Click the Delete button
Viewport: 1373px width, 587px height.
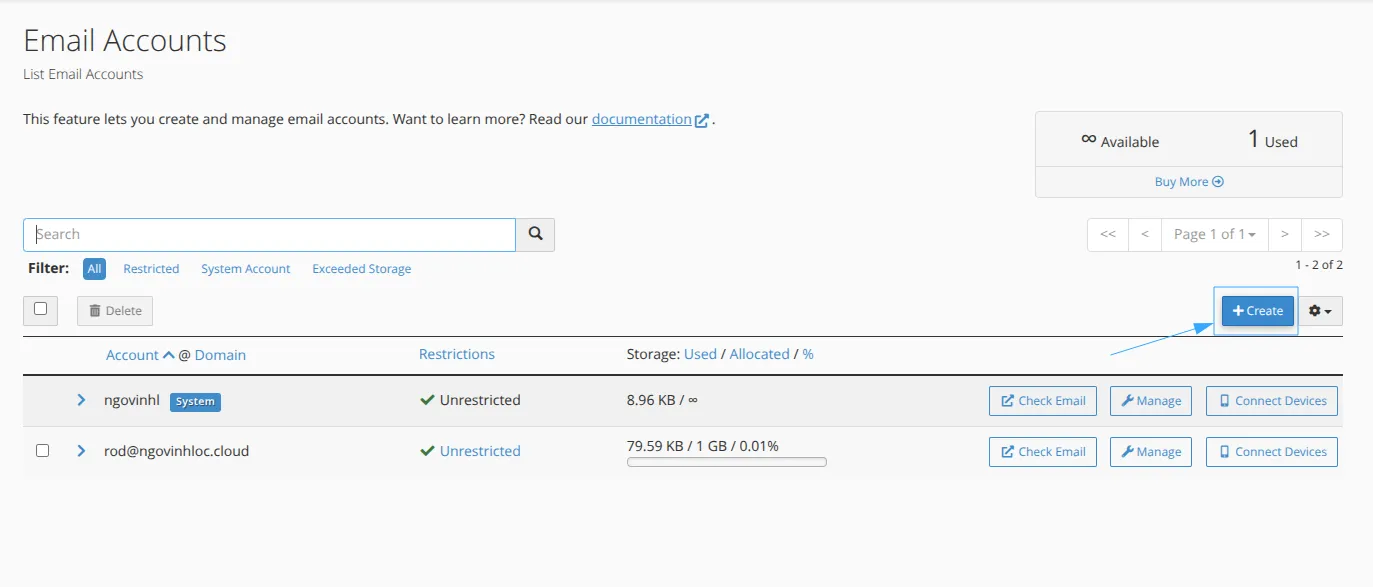[115, 311]
